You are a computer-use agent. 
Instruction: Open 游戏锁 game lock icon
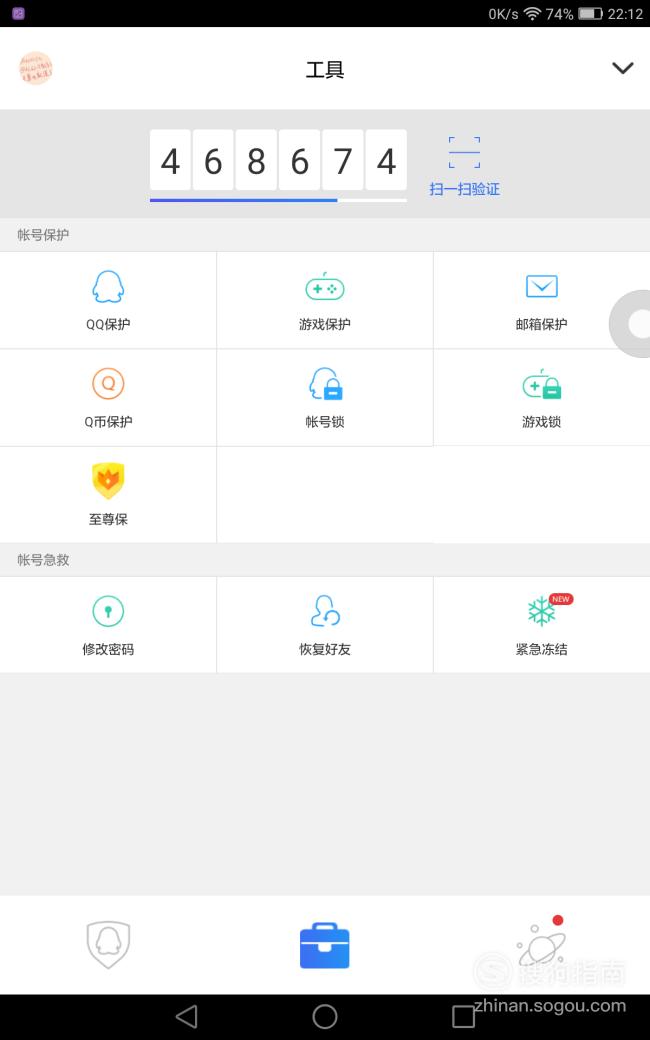[x=541, y=384]
